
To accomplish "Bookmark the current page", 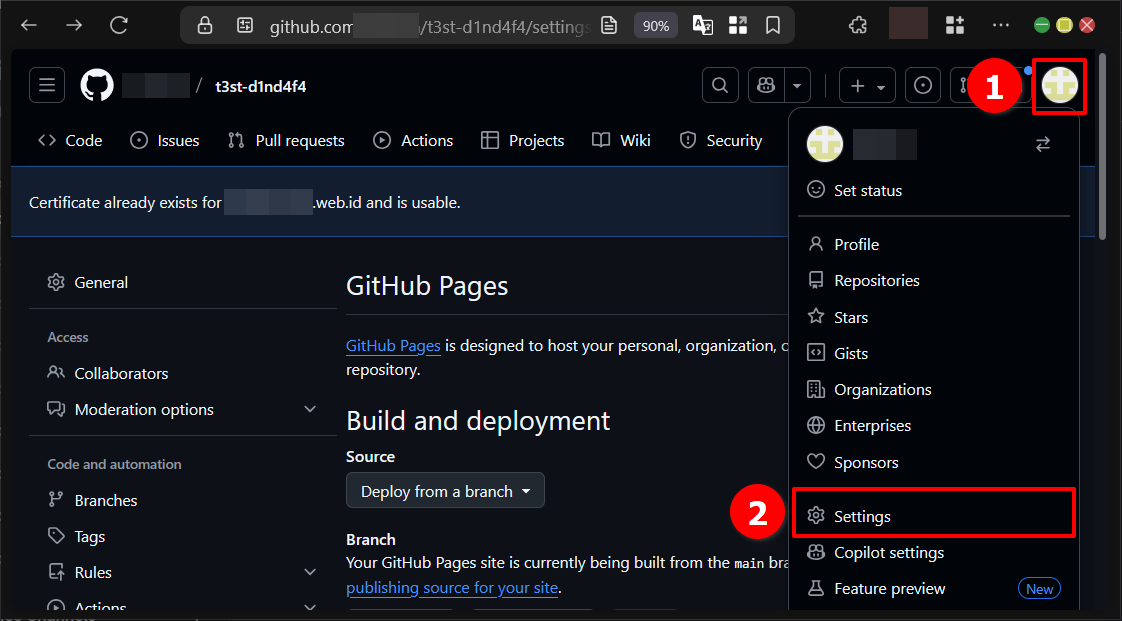I will (x=773, y=25).
